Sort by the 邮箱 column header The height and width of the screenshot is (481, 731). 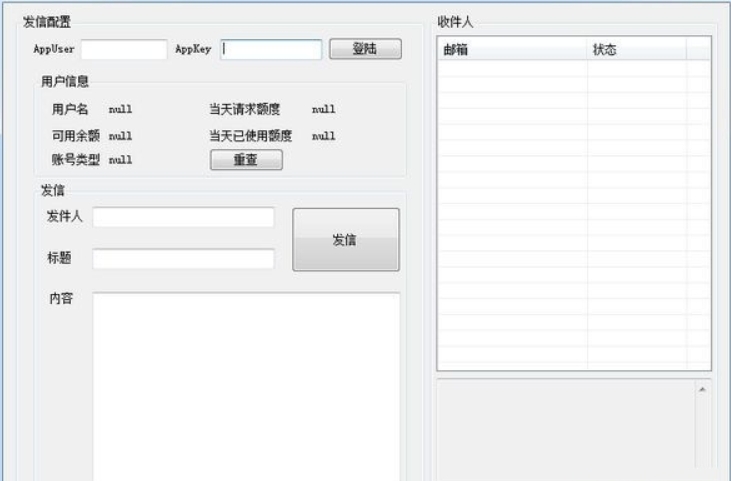512,49
